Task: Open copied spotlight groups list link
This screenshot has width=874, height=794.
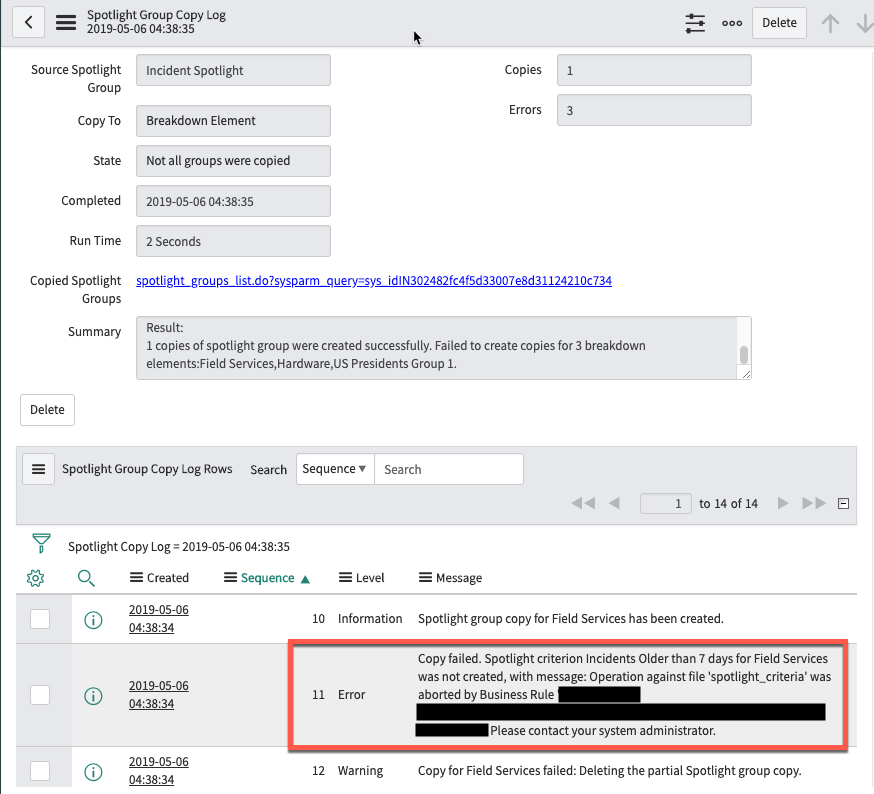Action: click(x=374, y=280)
